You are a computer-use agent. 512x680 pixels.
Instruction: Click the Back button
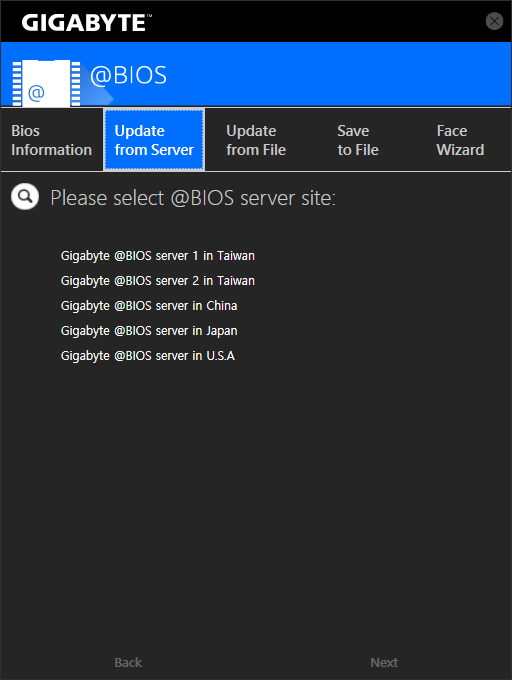[x=128, y=662]
